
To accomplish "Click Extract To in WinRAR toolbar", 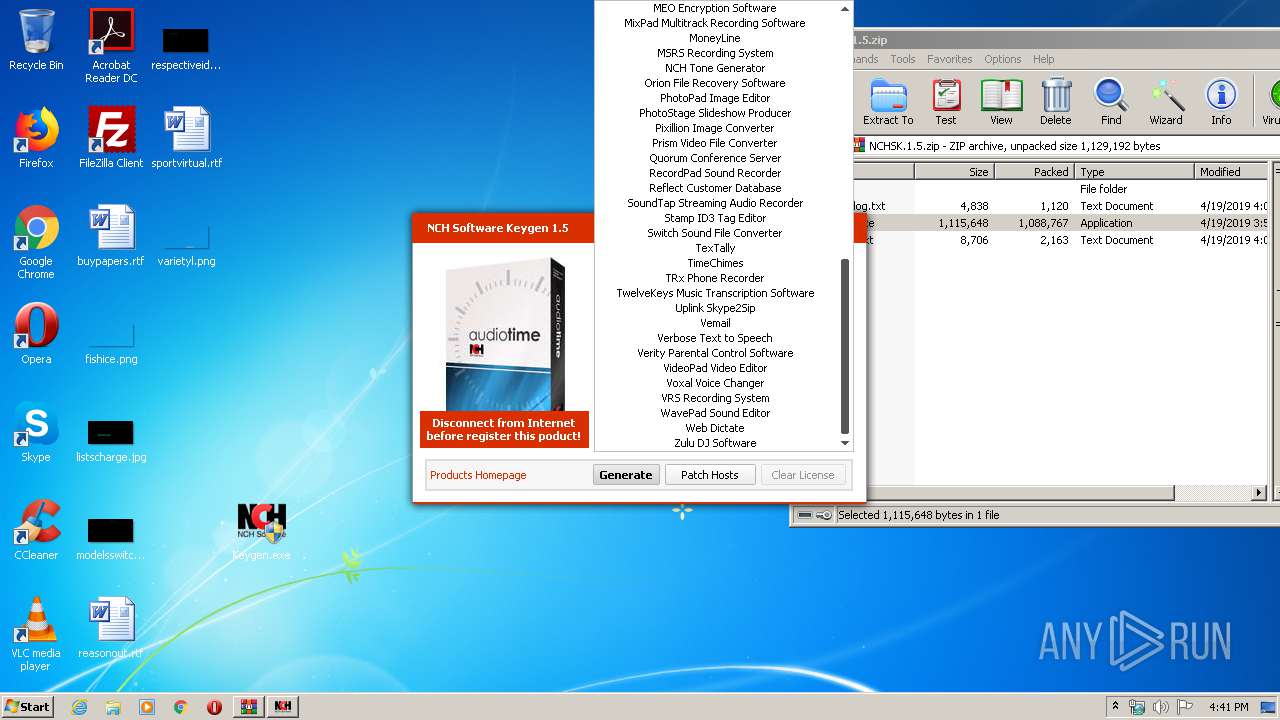I will pos(888,102).
